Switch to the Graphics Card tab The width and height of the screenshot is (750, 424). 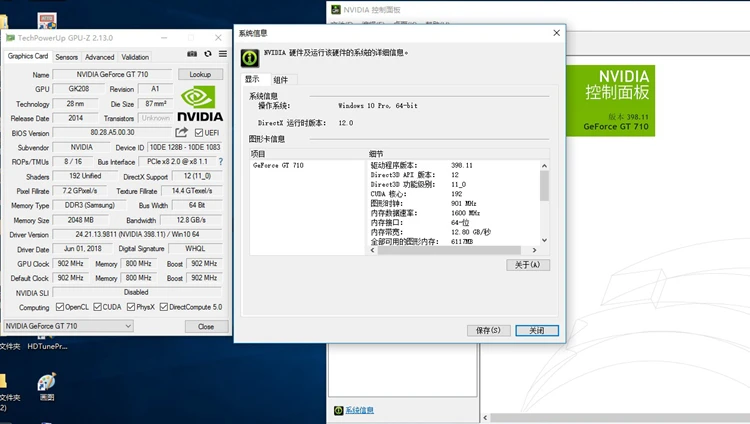pyautogui.click(x=28, y=56)
